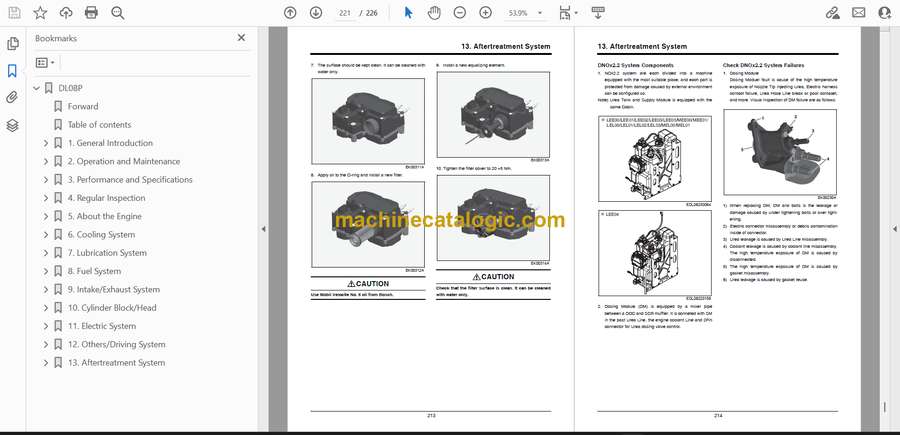Click the Save file icon

[x=14, y=13]
